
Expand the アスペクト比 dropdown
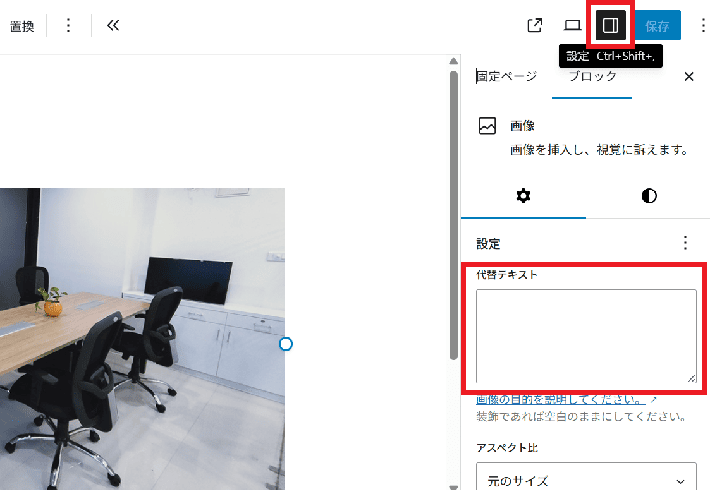point(586,478)
